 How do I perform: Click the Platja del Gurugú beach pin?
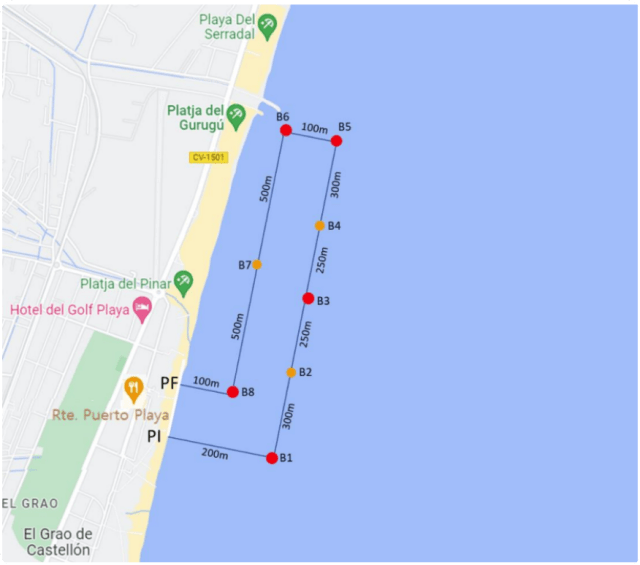point(236,117)
